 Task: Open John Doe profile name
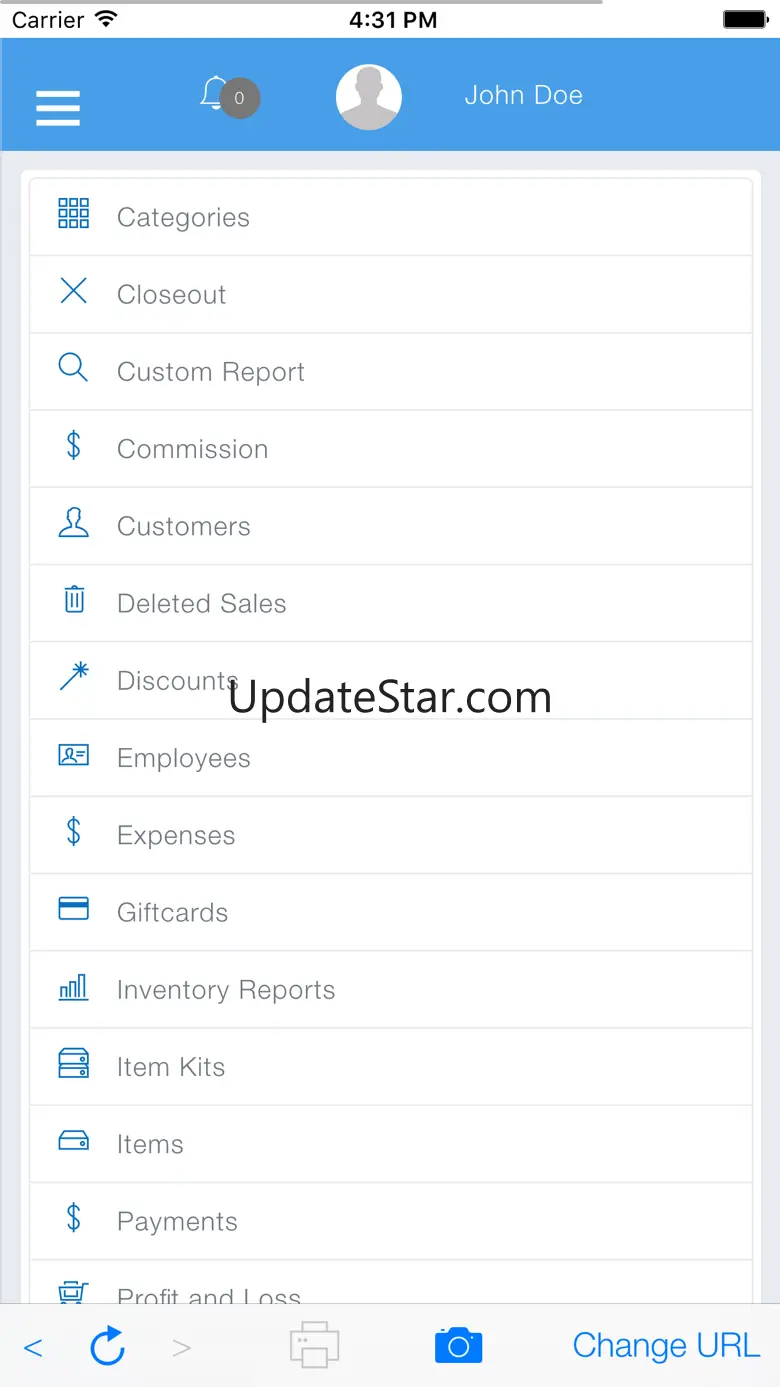pyautogui.click(x=523, y=95)
